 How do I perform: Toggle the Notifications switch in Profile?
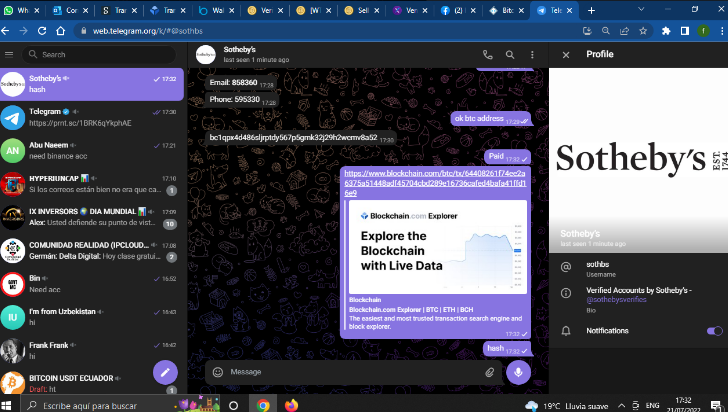pyautogui.click(x=715, y=331)
